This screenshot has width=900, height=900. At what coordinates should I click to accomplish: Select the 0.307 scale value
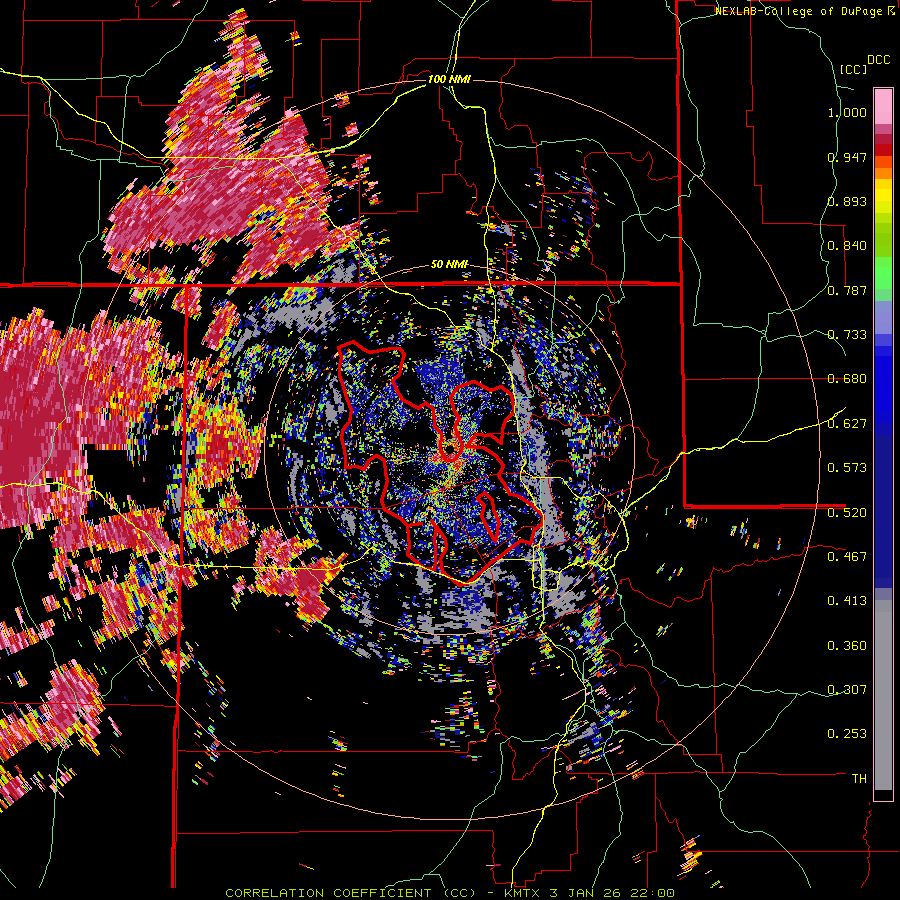847,690
